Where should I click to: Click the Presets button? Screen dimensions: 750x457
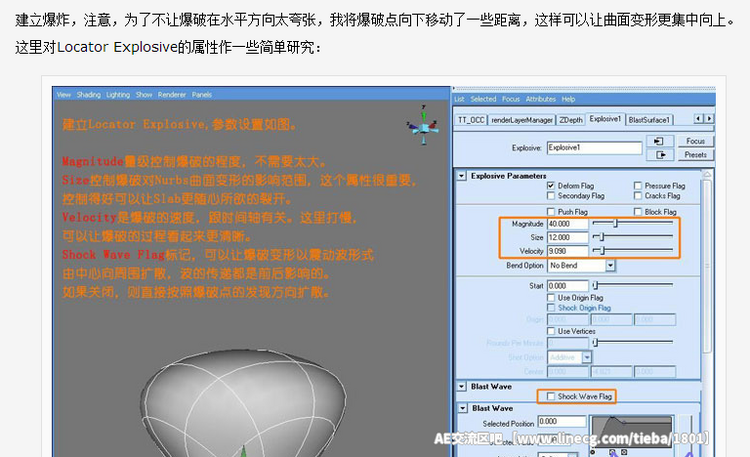click(696, 155)
